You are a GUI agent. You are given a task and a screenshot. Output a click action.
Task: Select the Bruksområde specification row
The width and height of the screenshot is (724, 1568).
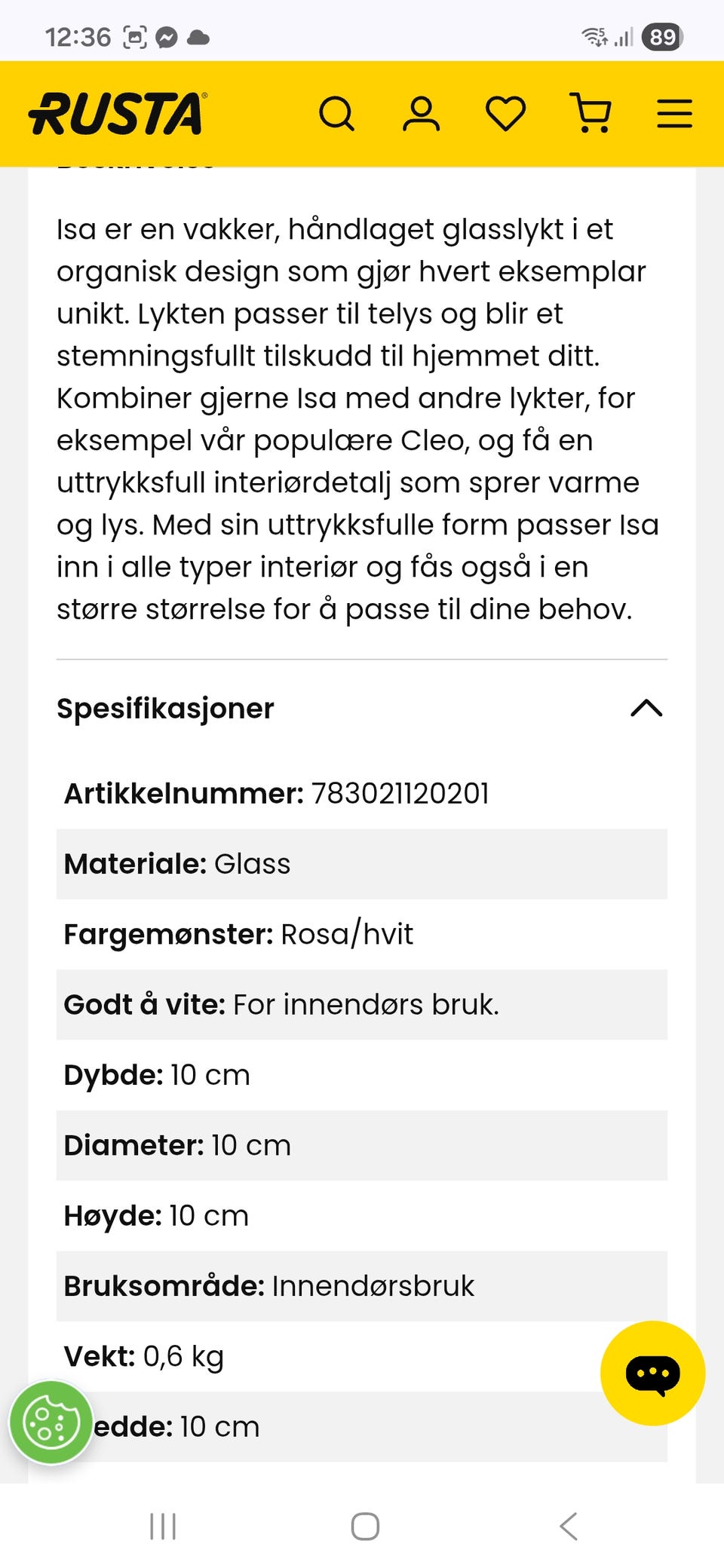click(362, 1286)
